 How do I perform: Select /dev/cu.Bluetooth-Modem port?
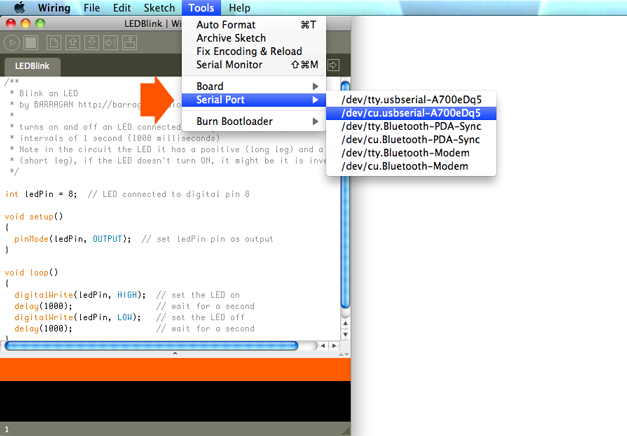coord(411,166)
